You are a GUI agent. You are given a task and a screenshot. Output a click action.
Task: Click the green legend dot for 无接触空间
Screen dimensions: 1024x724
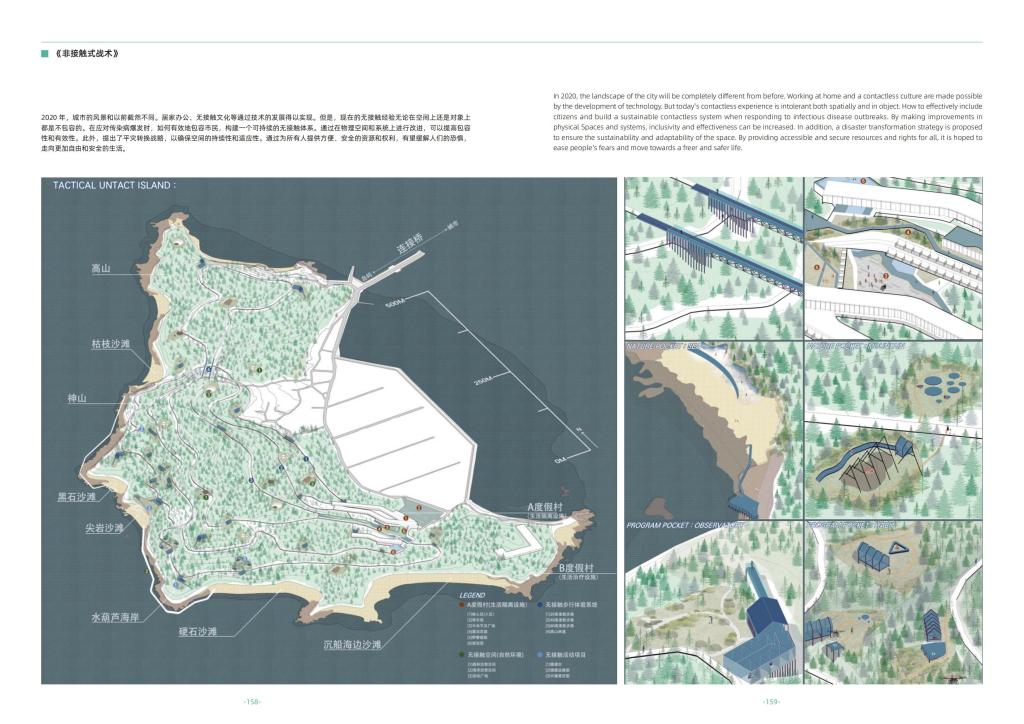point(461,653)
